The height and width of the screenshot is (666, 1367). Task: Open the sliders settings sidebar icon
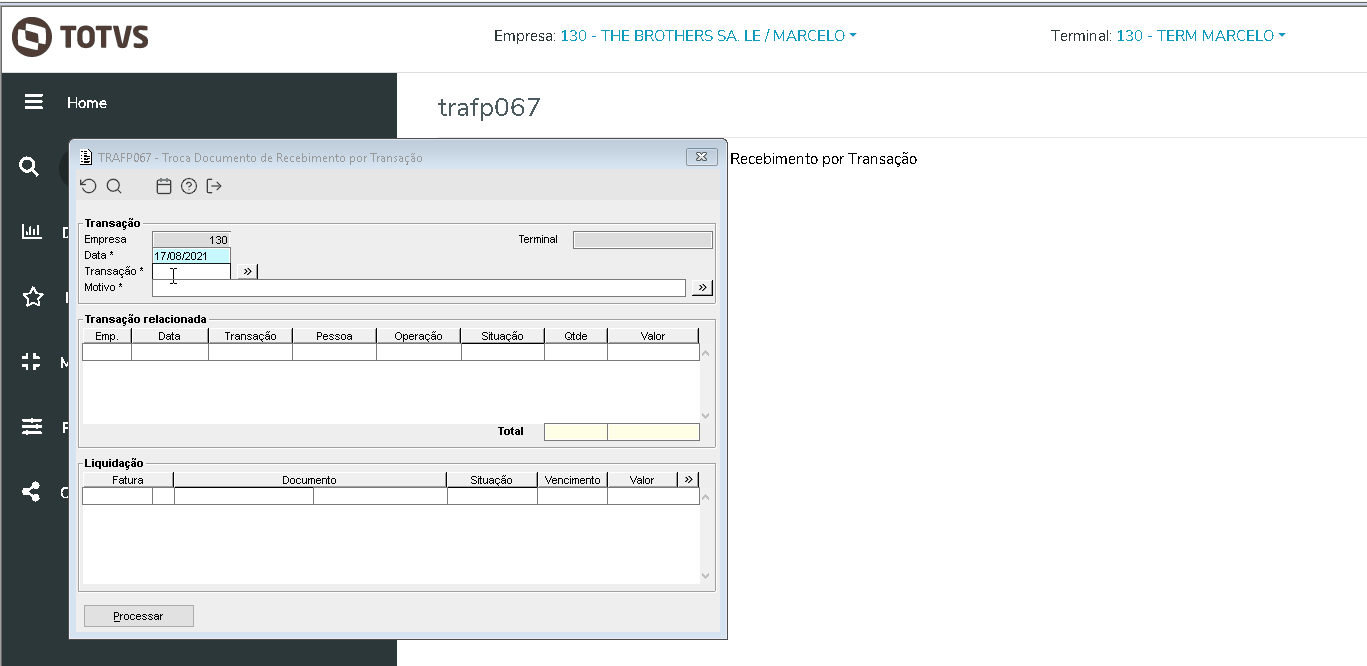(33, 427)
